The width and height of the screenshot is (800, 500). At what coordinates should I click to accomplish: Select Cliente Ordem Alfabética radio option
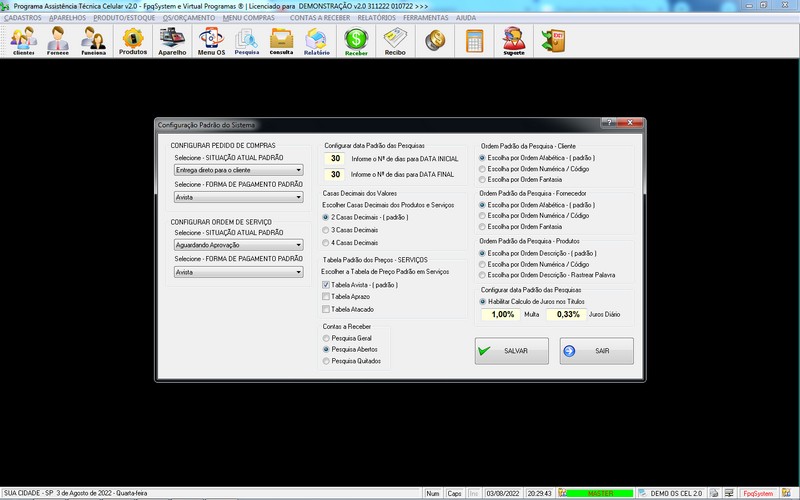tap(482, 158)
